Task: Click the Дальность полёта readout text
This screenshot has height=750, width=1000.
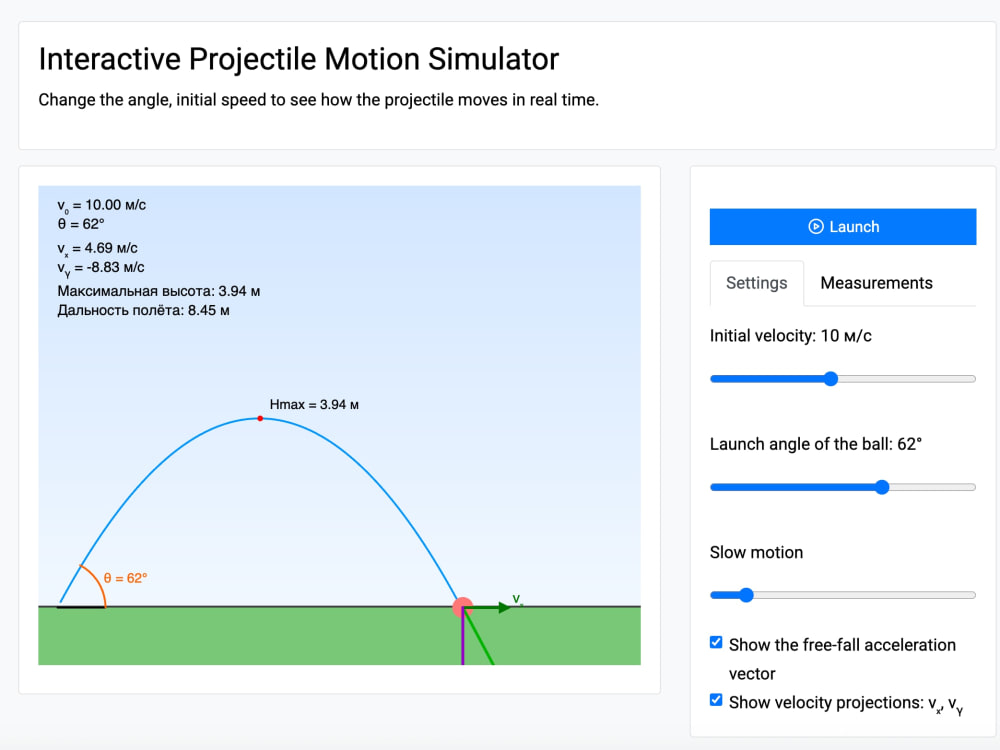Action: point(143,311)
